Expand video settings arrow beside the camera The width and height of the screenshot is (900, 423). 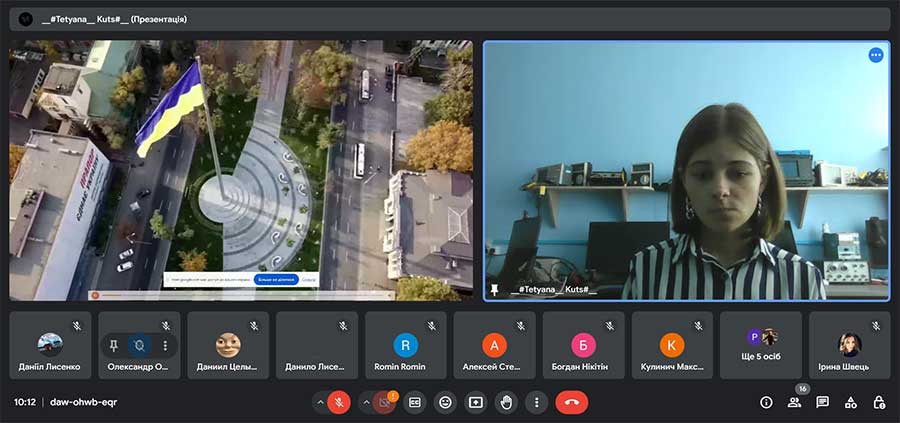click(x=365, y=402)
